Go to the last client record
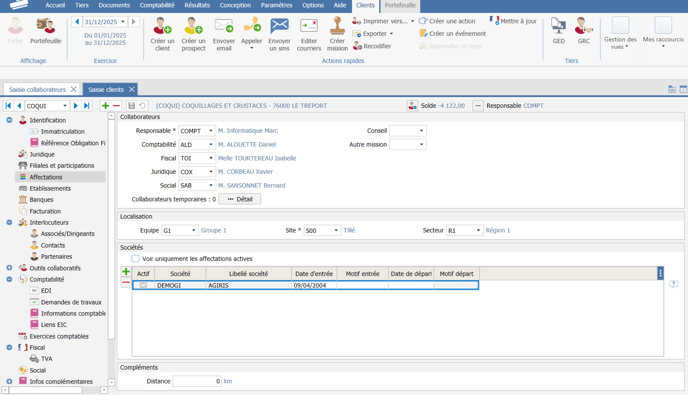The image size is (688, 395). [87, 106]
